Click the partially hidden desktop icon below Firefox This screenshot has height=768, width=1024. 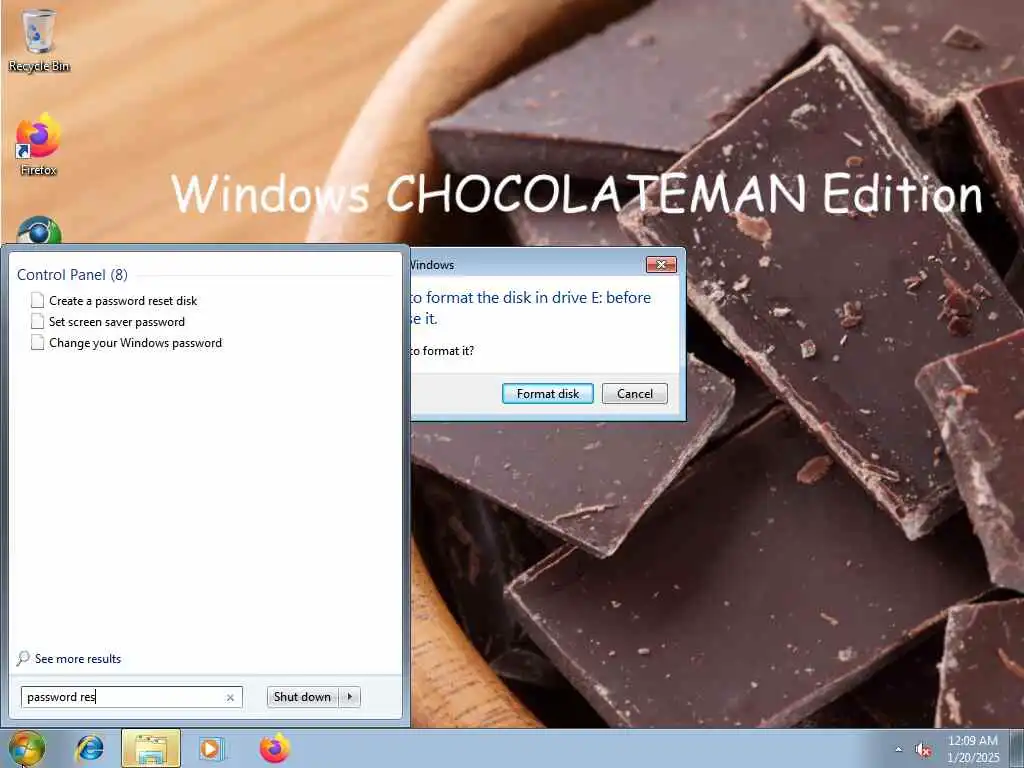point(39,229)
